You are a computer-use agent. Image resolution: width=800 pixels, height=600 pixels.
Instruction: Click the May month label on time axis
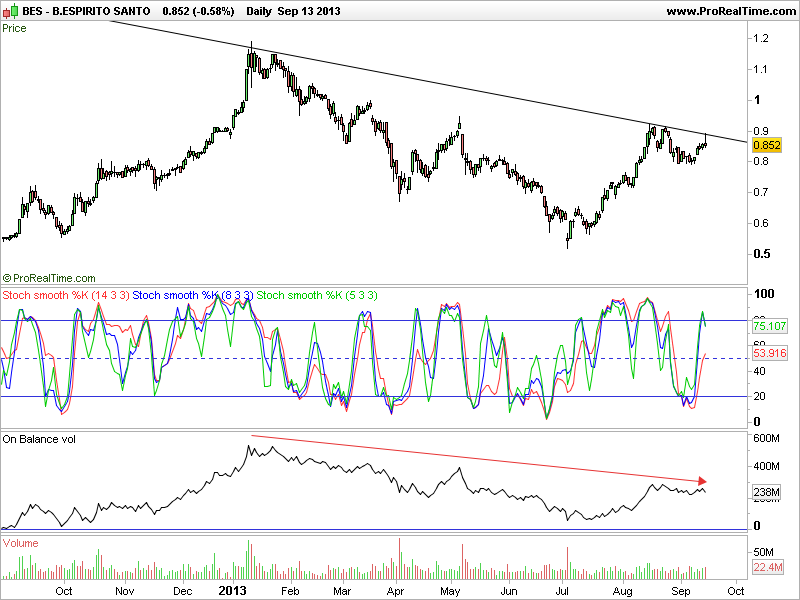click(x=450, y=591)
